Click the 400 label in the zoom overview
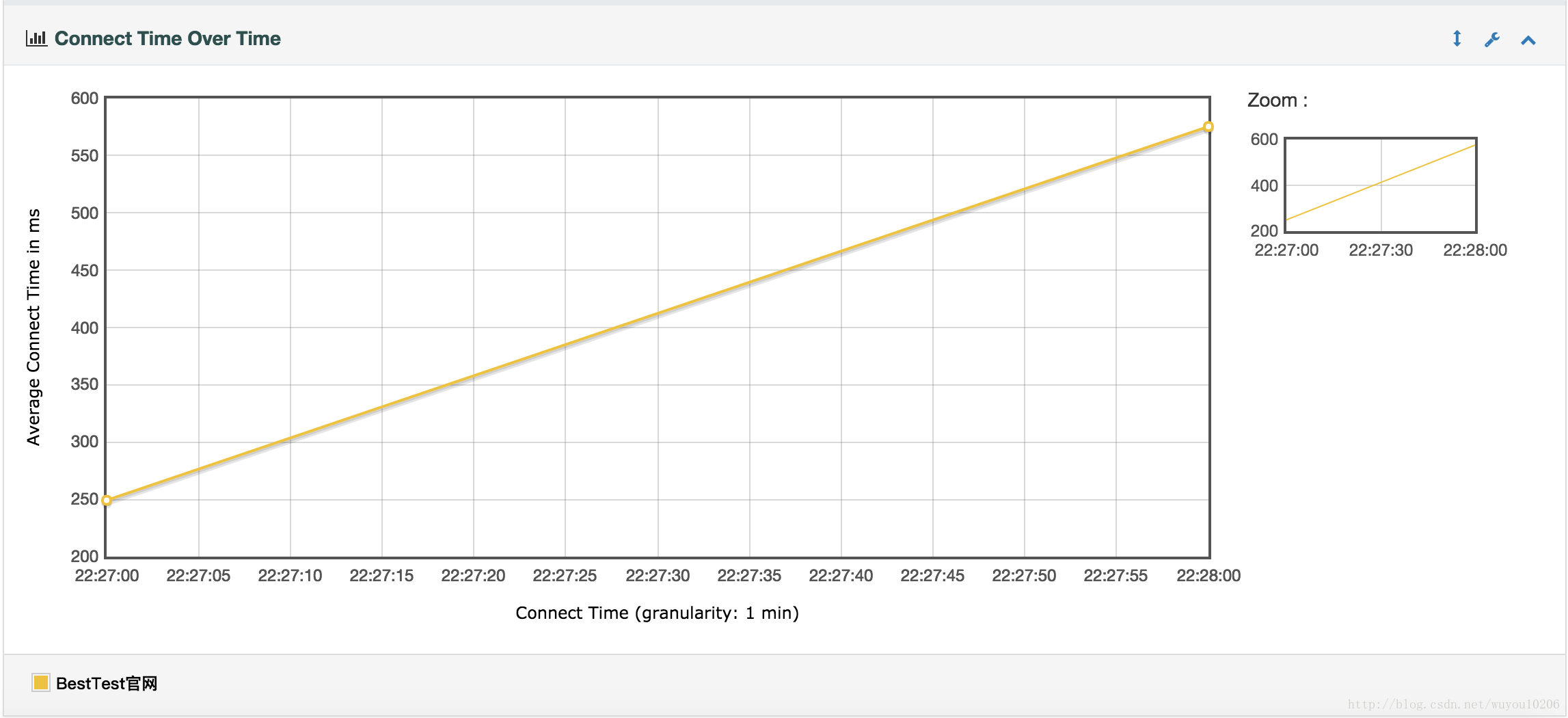 (x=1265, y=186)
